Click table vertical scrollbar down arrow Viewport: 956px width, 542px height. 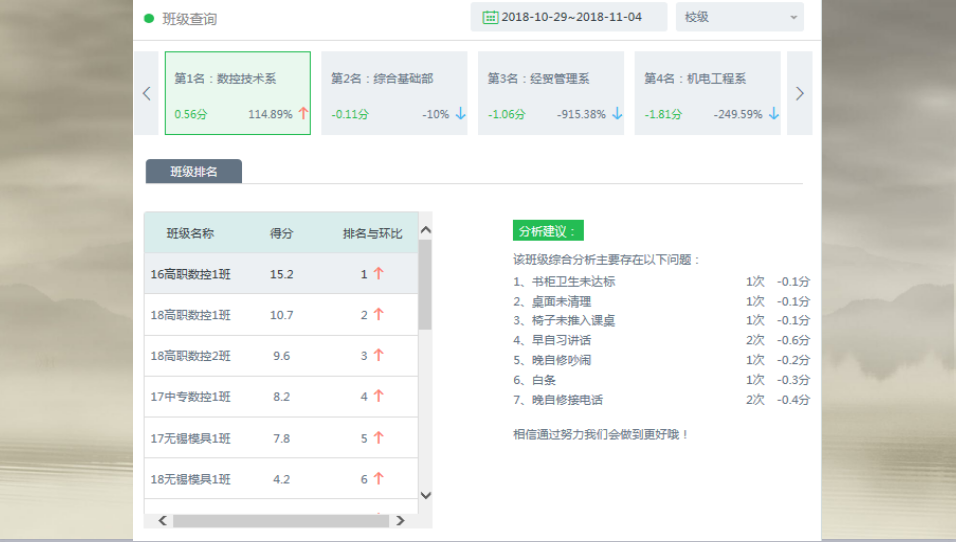[x=425, y=495]
